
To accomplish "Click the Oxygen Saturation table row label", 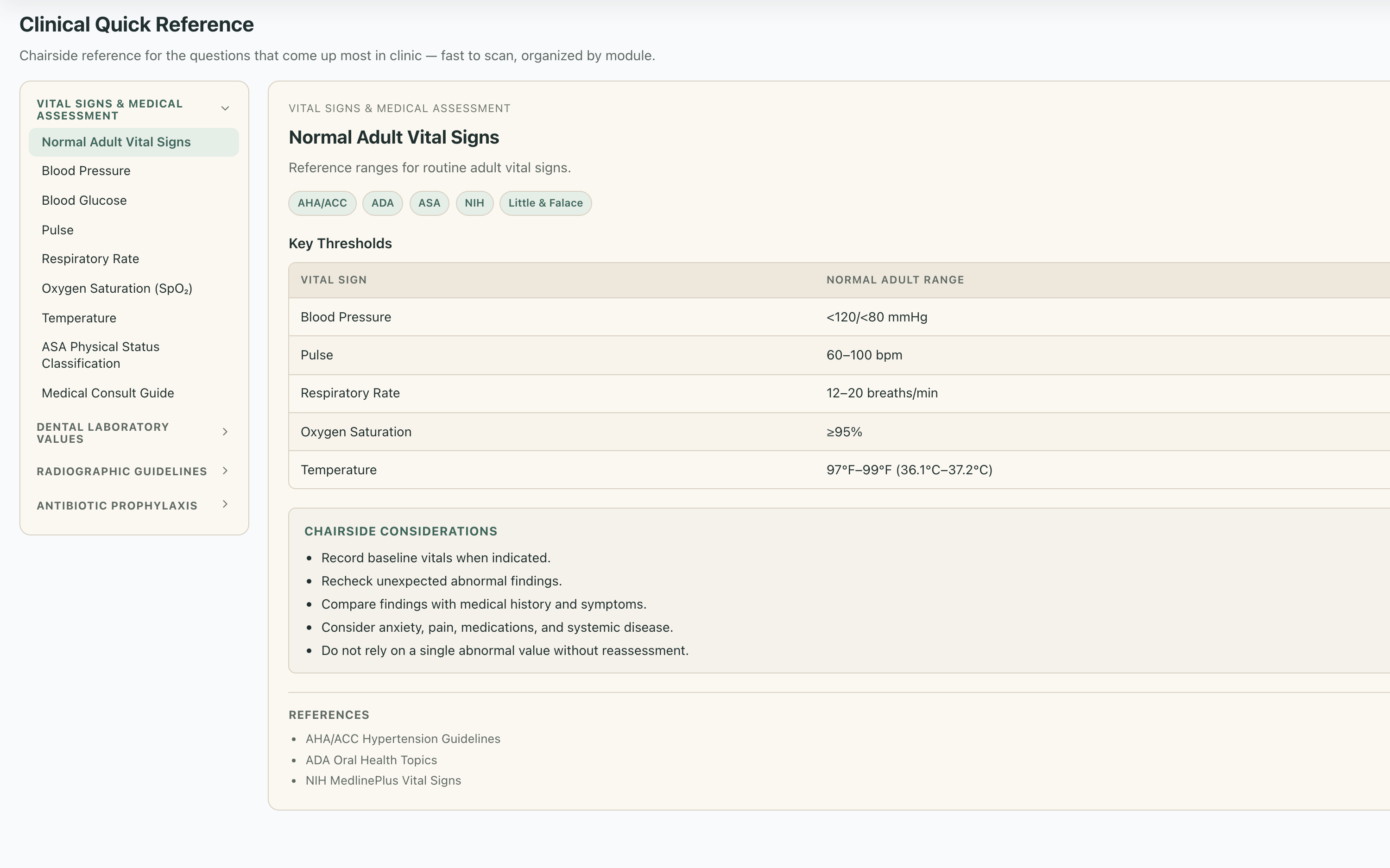I will click(x=356, y=432).
